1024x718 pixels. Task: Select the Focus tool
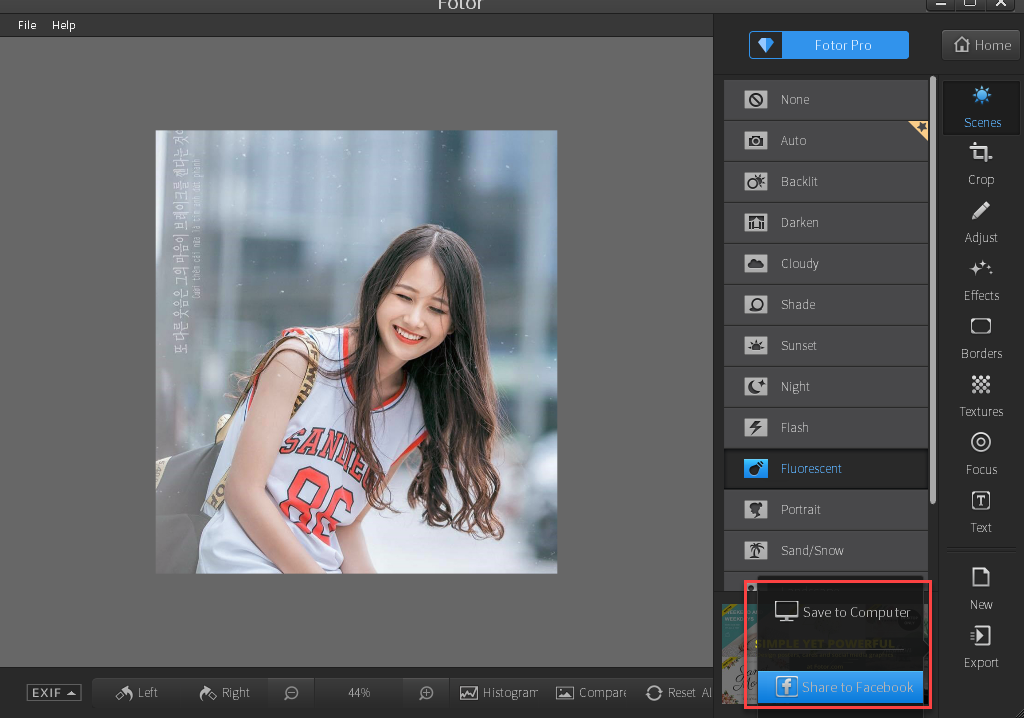980,454
